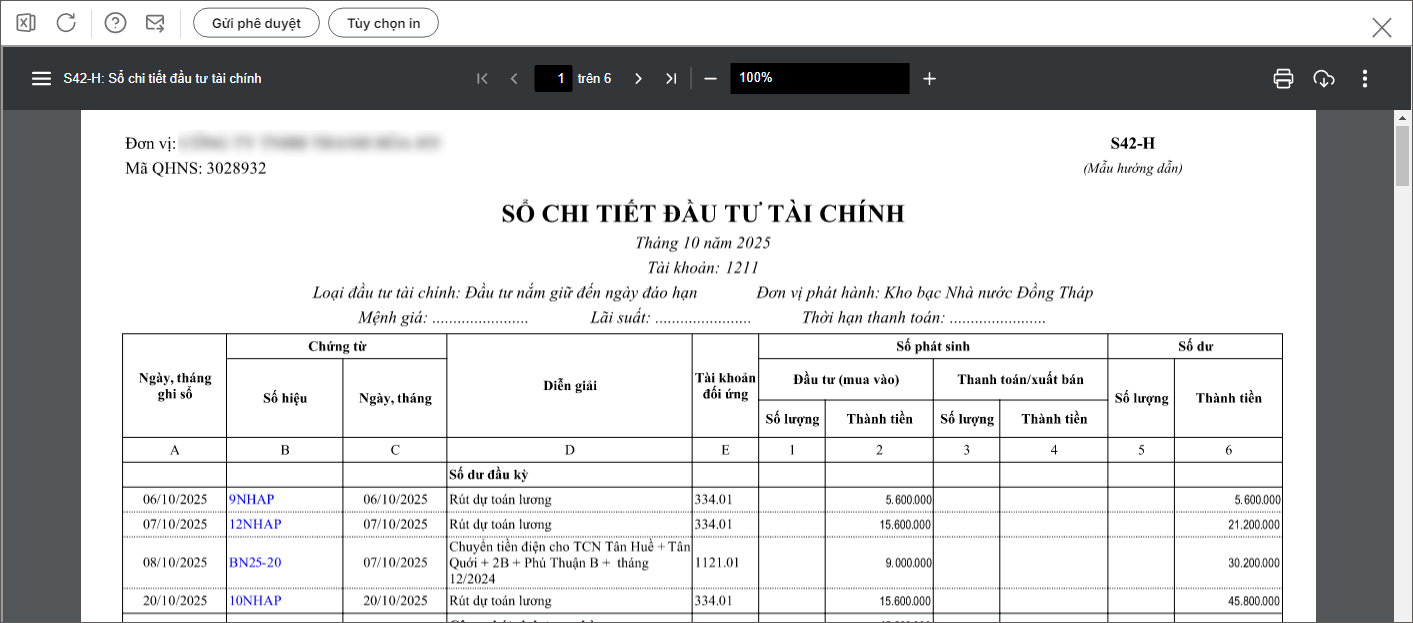Image resolution: width=1413 pixels, height=623 pixels.
Task: Click the 100% zoom level field
Action: (819, 78)
